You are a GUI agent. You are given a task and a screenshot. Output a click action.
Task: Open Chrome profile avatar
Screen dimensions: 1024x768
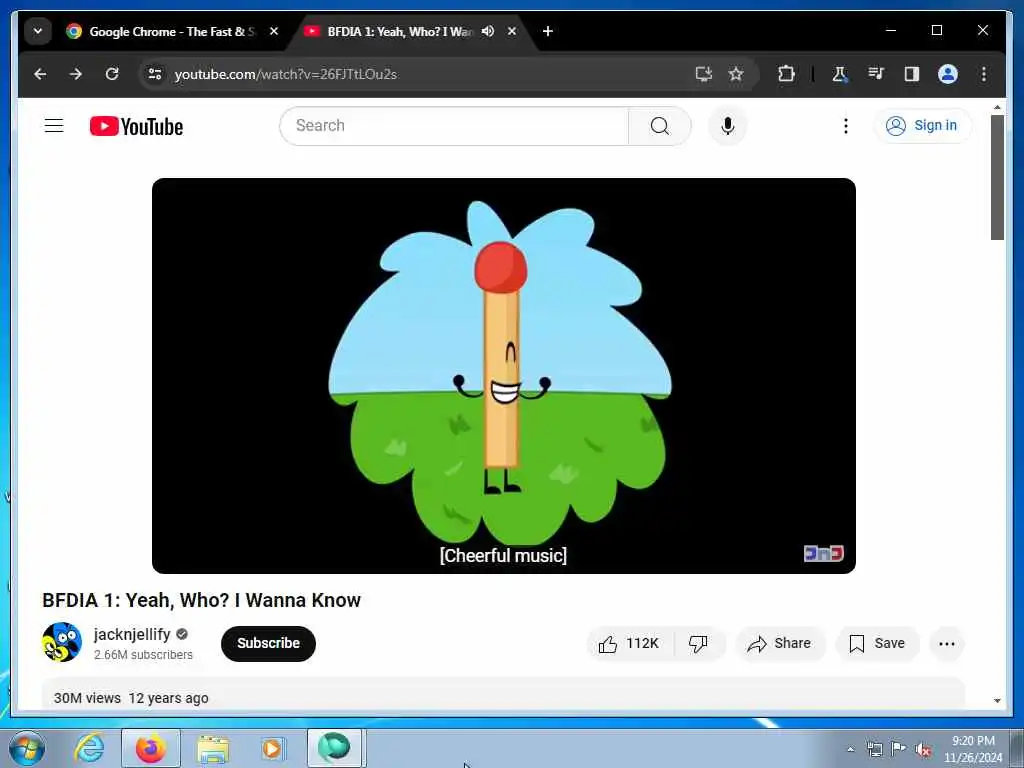click(948, 74)
